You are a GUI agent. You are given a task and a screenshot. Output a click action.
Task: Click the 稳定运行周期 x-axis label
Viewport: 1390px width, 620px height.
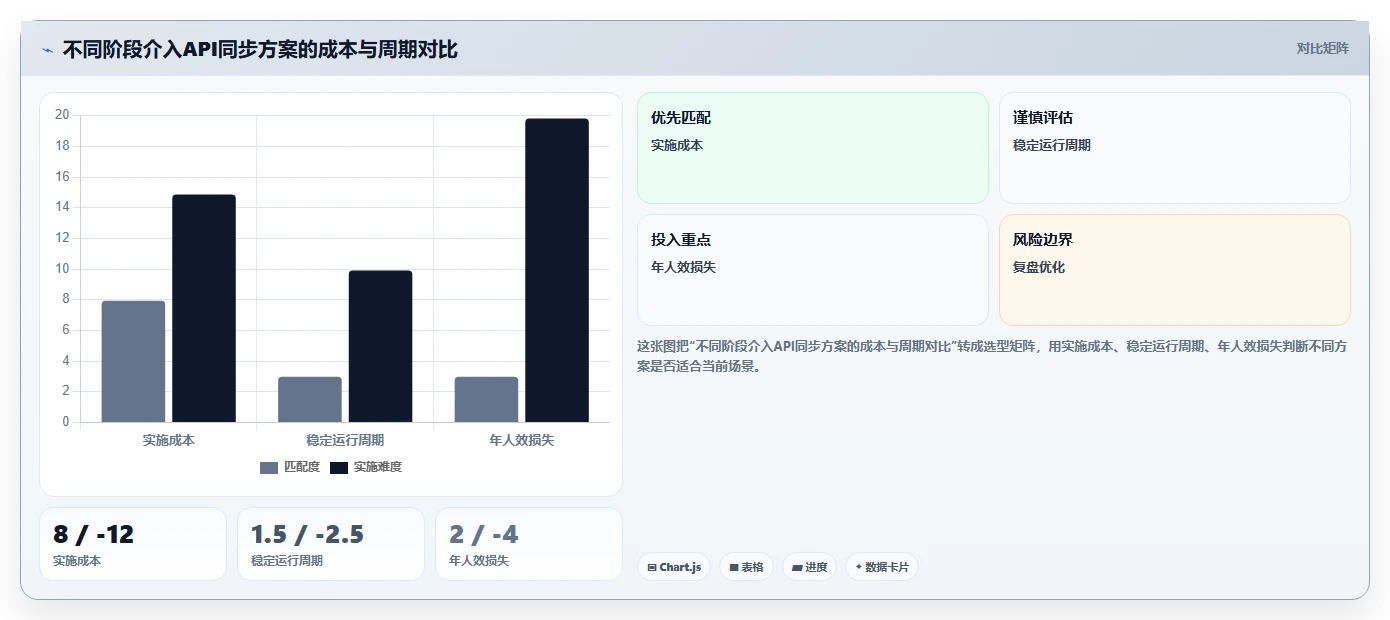(x=345, y=440)
